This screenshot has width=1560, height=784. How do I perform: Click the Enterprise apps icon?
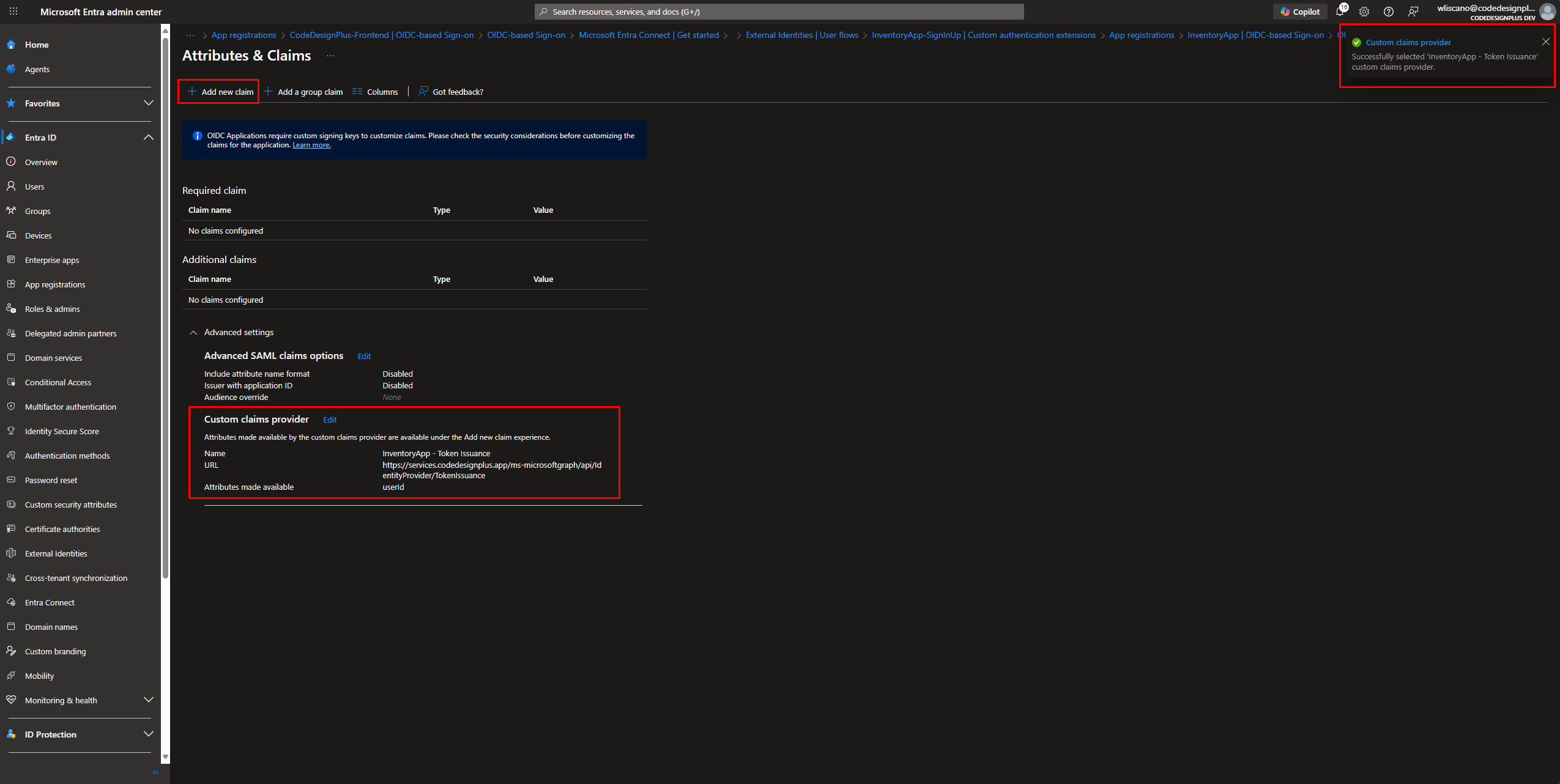pyautogui.click(x=11, y=259)
